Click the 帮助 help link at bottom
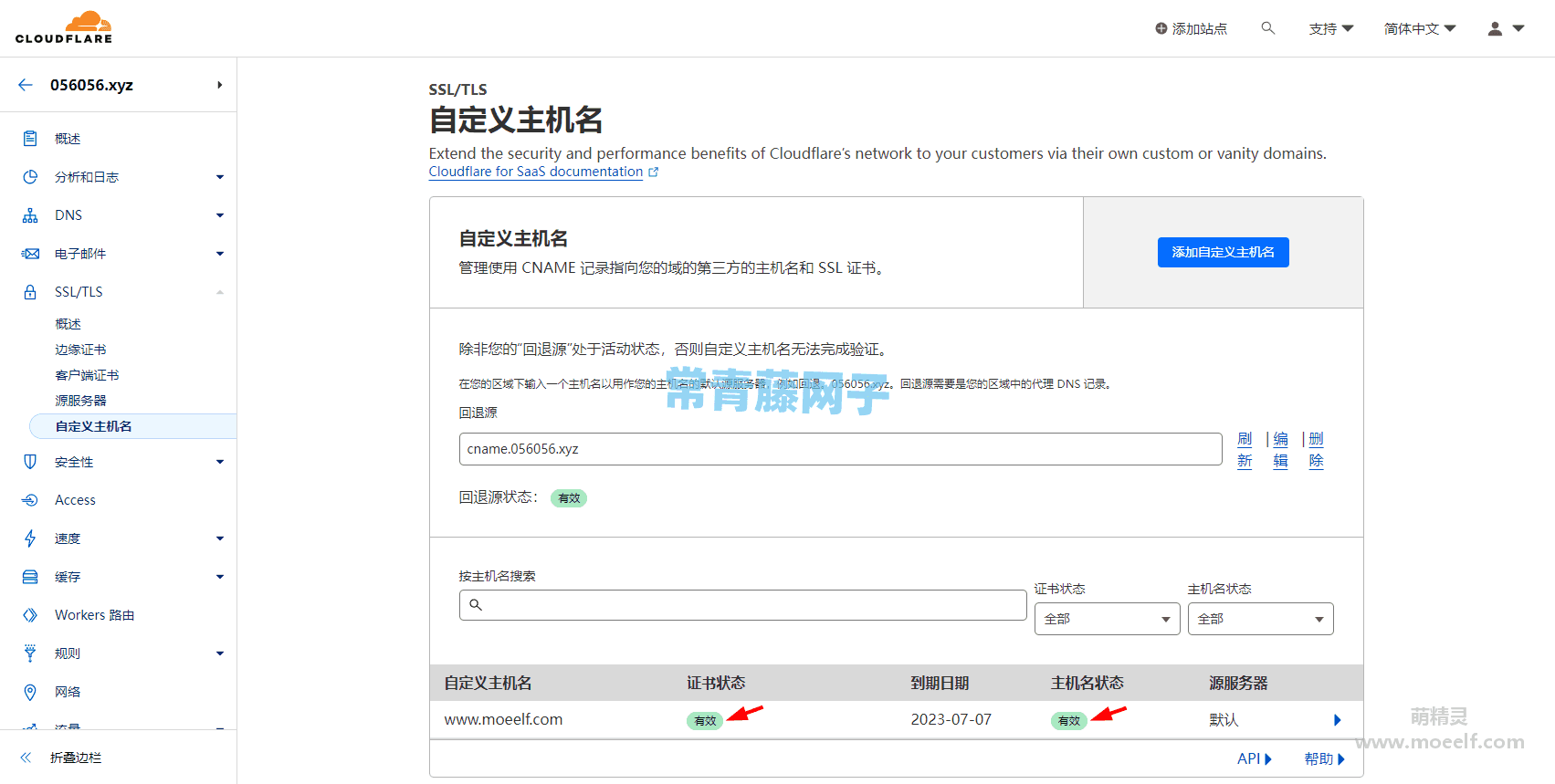 (1324, 759)
